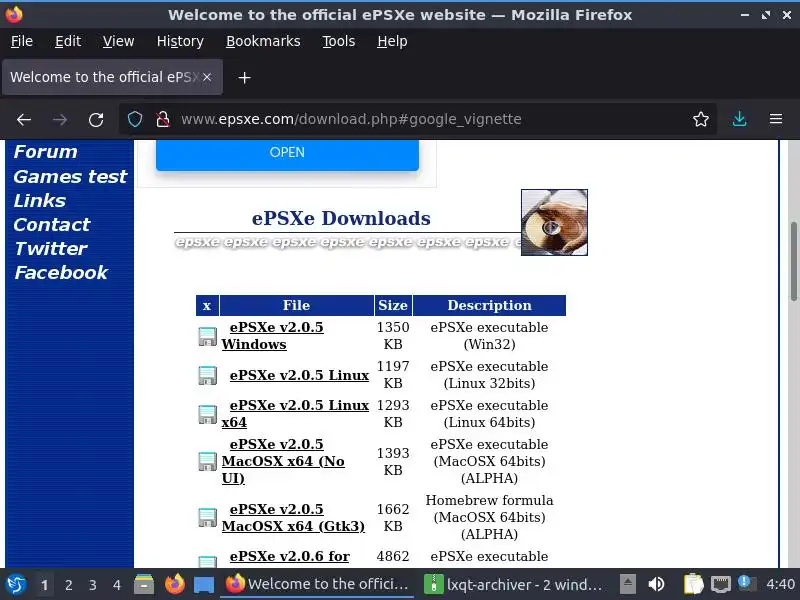
Task: Open the History menu
Action: (180, 41)
